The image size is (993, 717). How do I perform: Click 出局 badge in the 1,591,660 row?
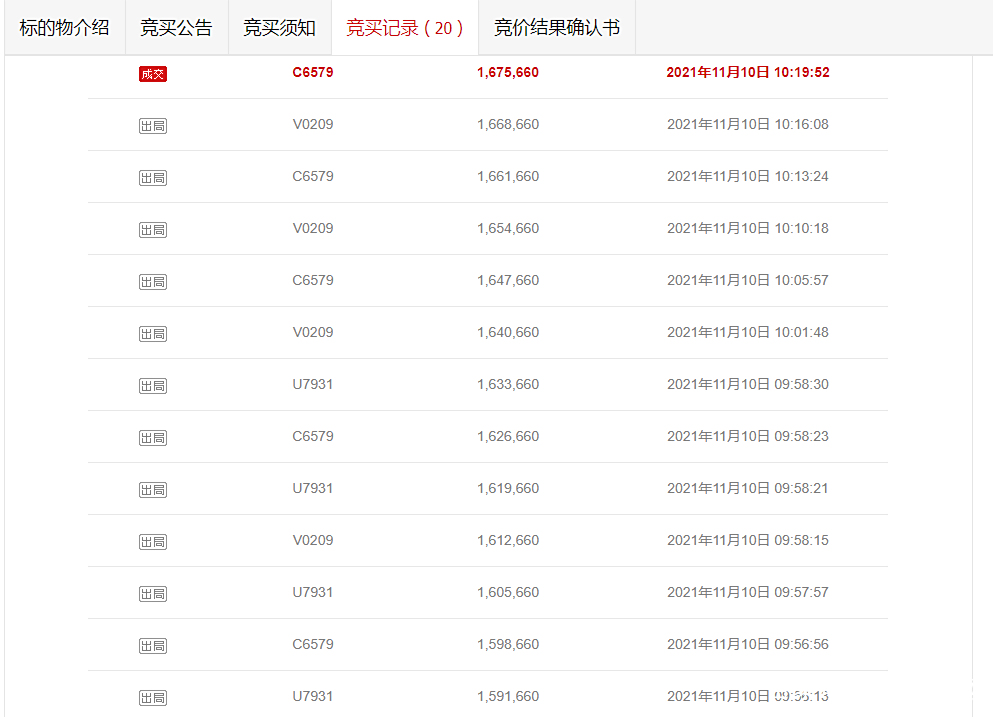tap(153, 697)
